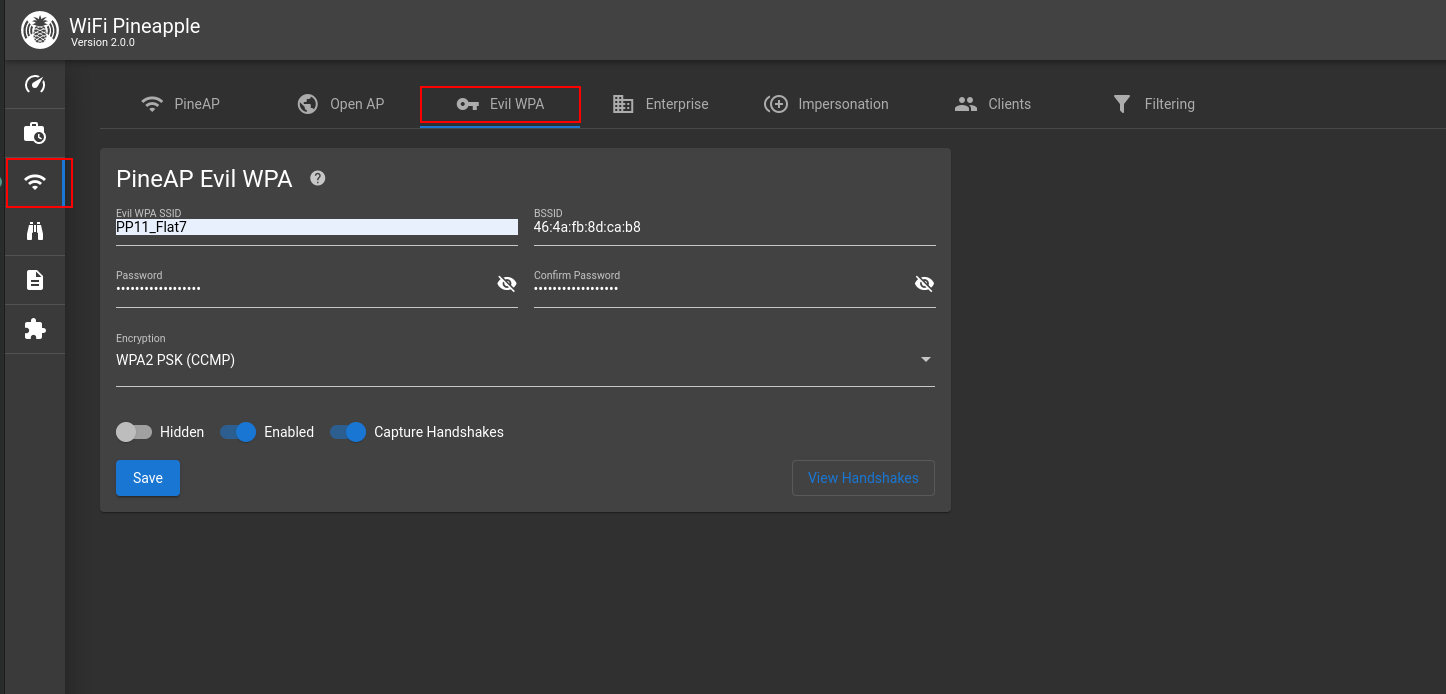Switch to the Open AP tab

click(x=341, y=104)
